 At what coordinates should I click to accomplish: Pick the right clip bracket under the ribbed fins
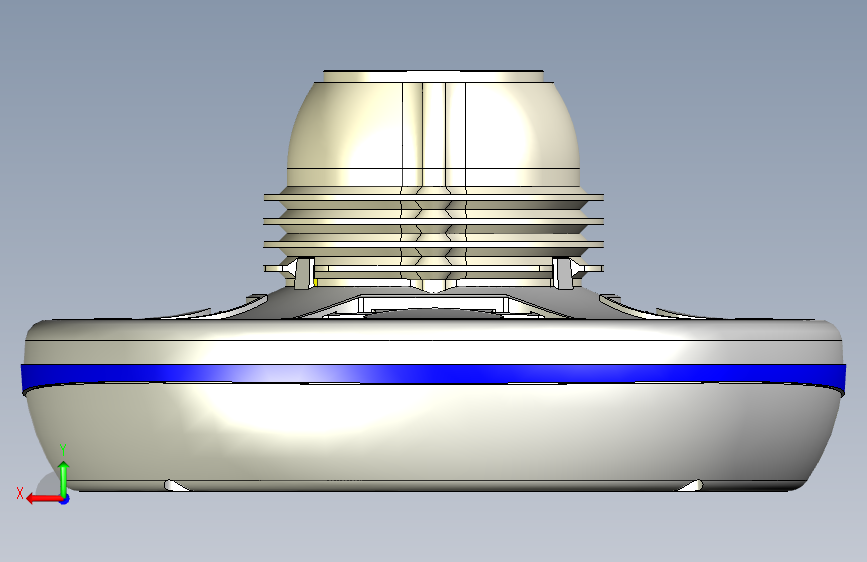point(562,273)
